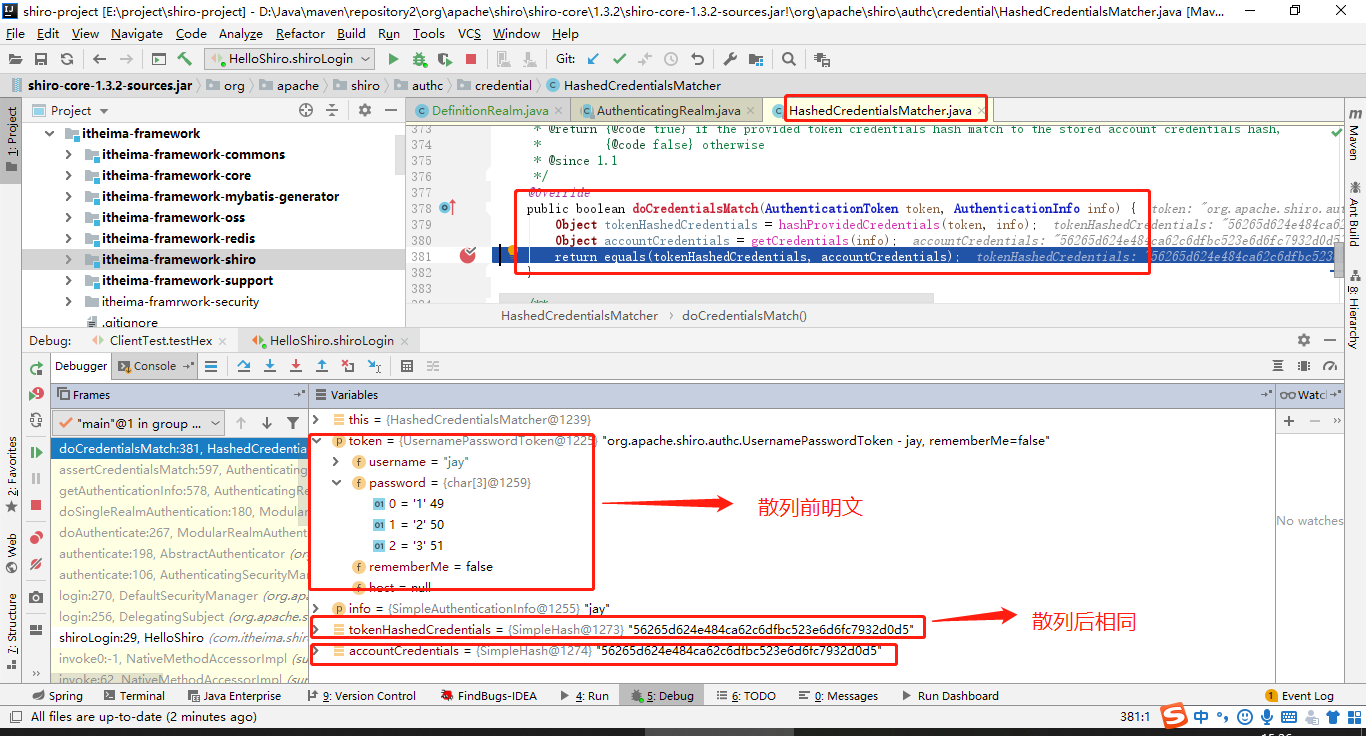Screen dimensions: 1366x736
Task: Stop the process with red square icon
Action: pyautogui.click(x=470, y=59)
